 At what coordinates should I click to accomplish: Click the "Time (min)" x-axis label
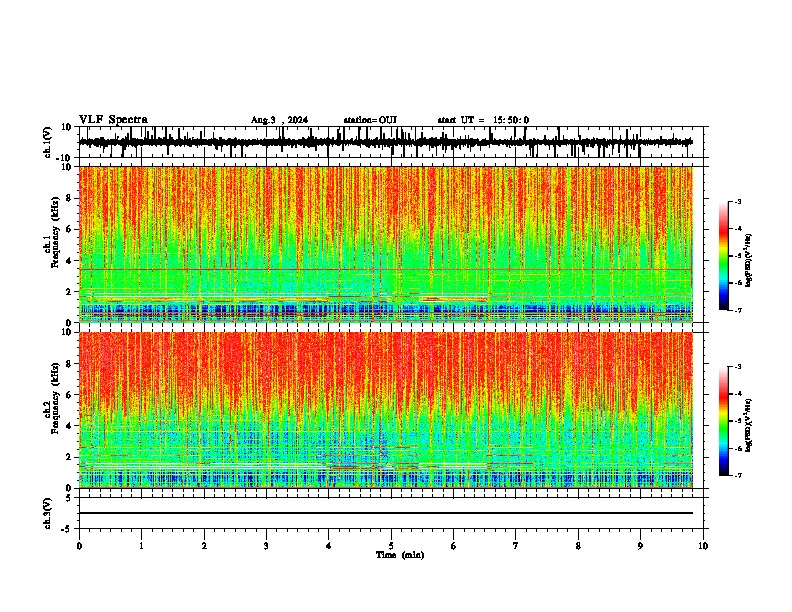[x=400, y=555]
